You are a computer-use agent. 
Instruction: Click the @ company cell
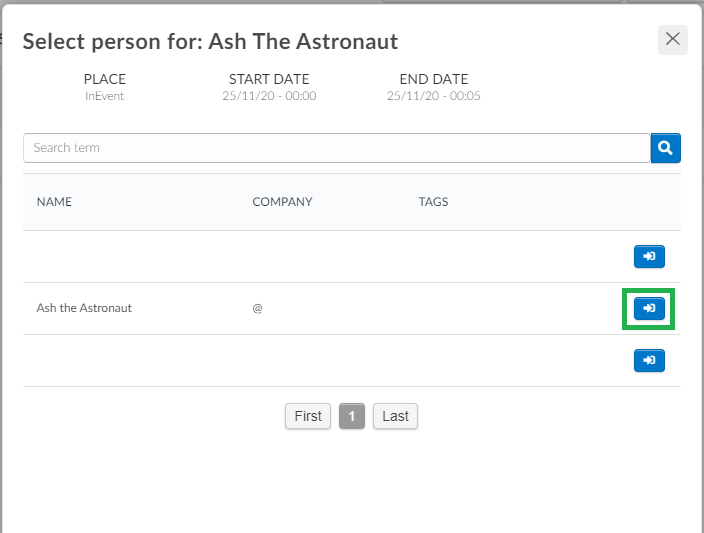pyautogui.click(x=257, y=308)
